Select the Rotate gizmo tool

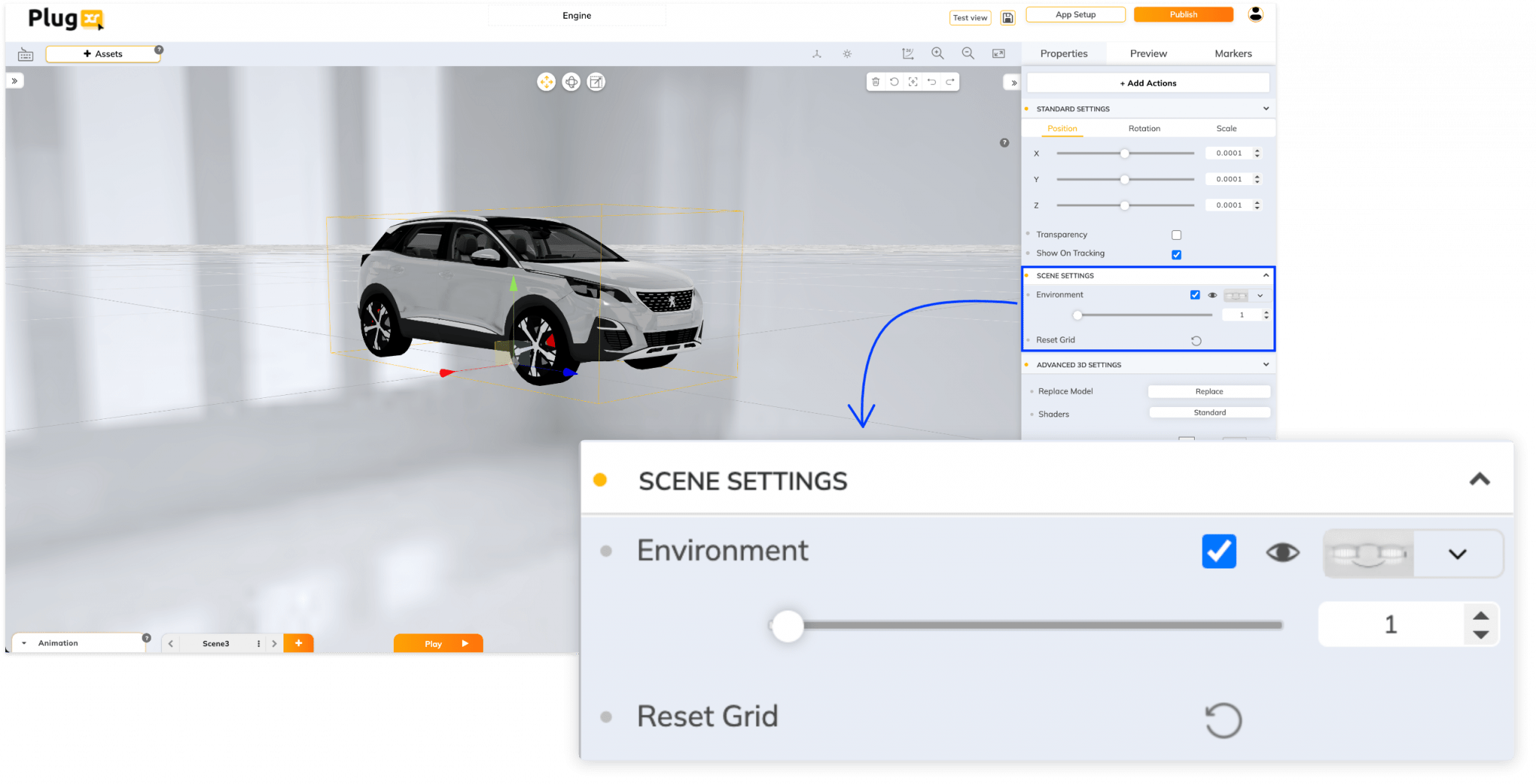point(571,82)
